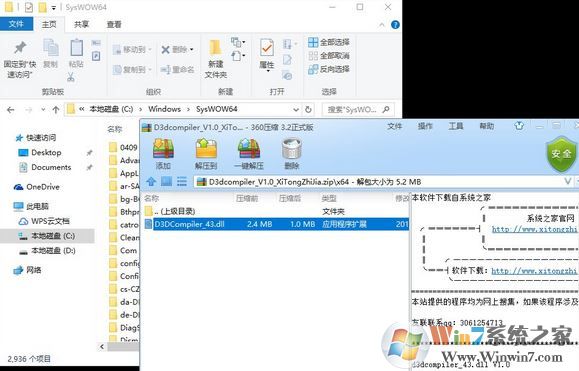Image resolution: width=579 pixels, height=371 pixels.
Task: Click Windows in the Explorer breadcrumb path
Action: pos(164,109)
